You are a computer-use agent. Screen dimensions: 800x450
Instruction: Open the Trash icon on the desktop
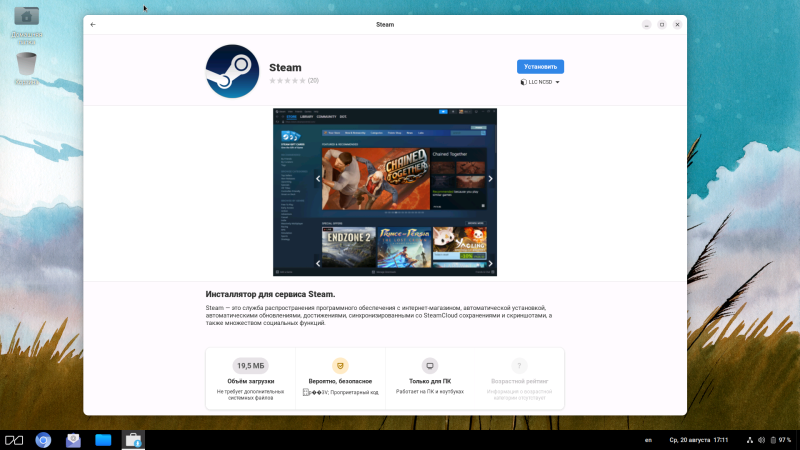pyautogui.click(x=27, y=65)
